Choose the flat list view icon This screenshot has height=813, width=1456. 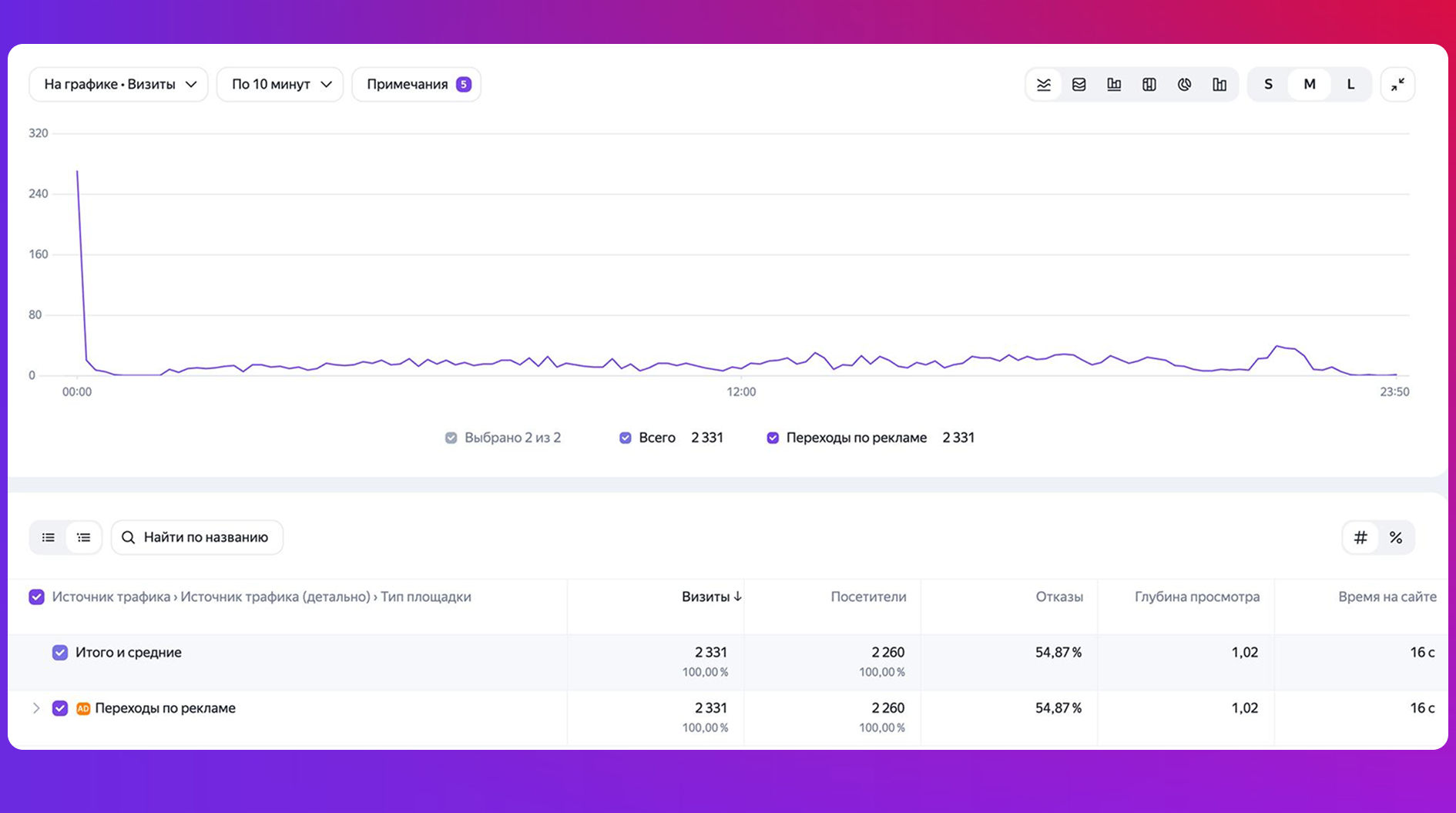pos(49,537)
